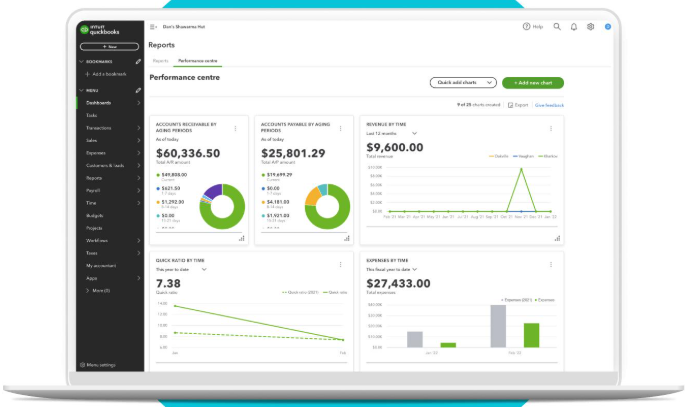Image resolution: width=685 pixels, height=407 pixels.
Task: Open the Quick add charts dropdown
Action: (463, 82)
